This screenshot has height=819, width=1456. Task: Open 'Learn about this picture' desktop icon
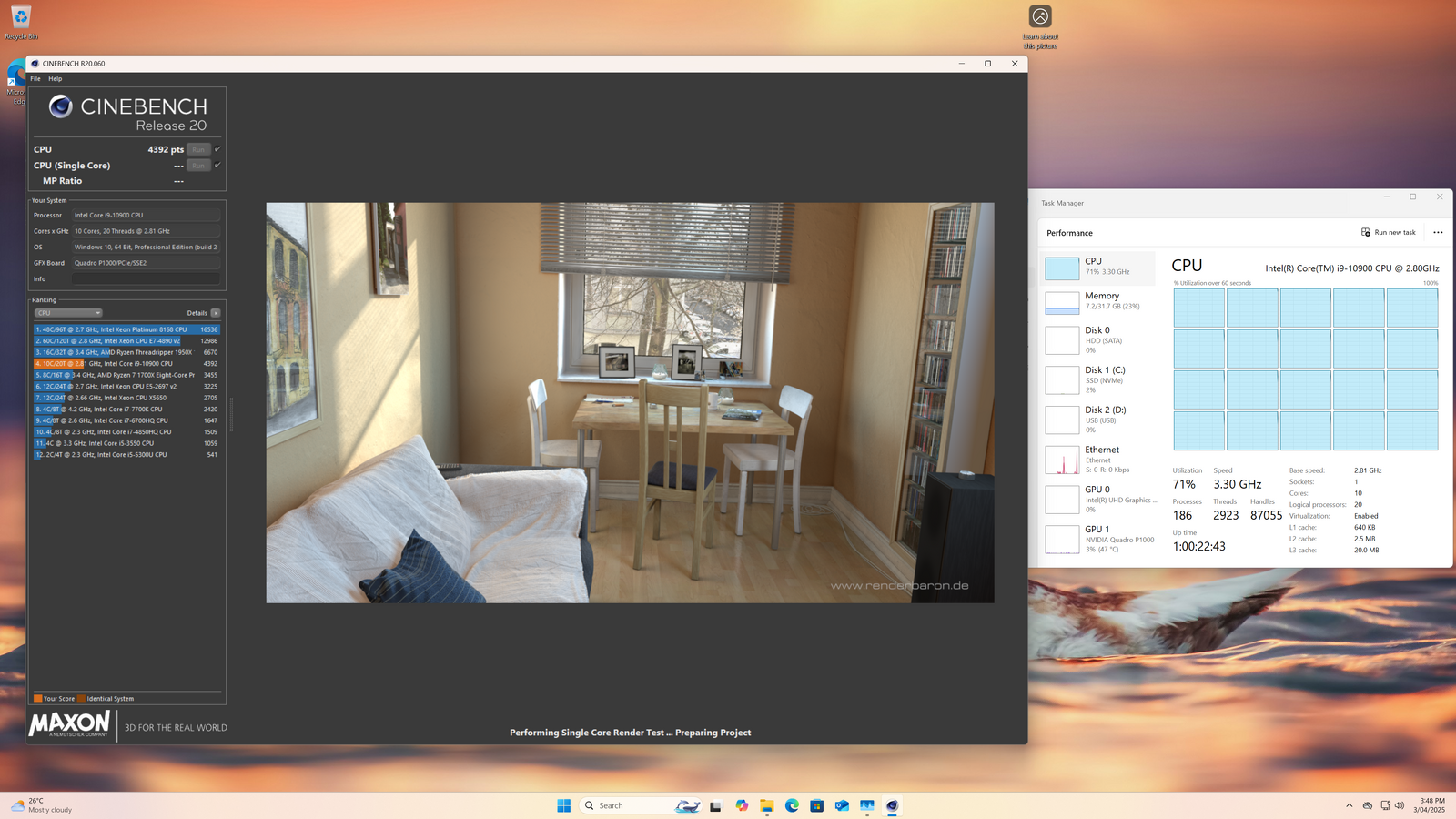(1040, 27)
